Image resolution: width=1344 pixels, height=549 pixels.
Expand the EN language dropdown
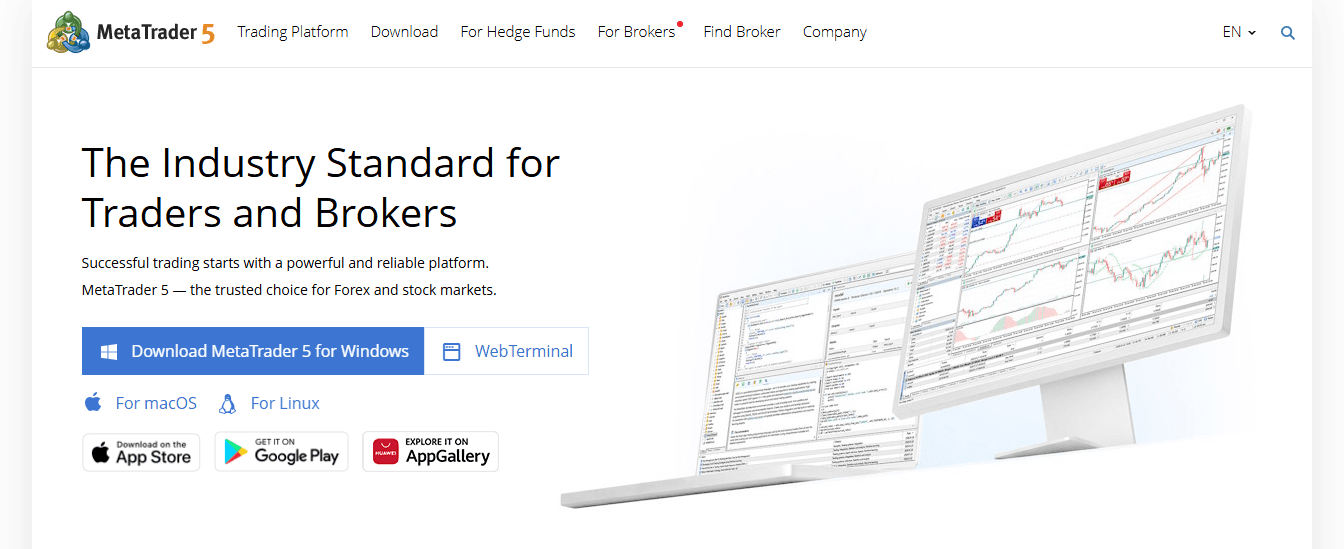point(1239,32)
